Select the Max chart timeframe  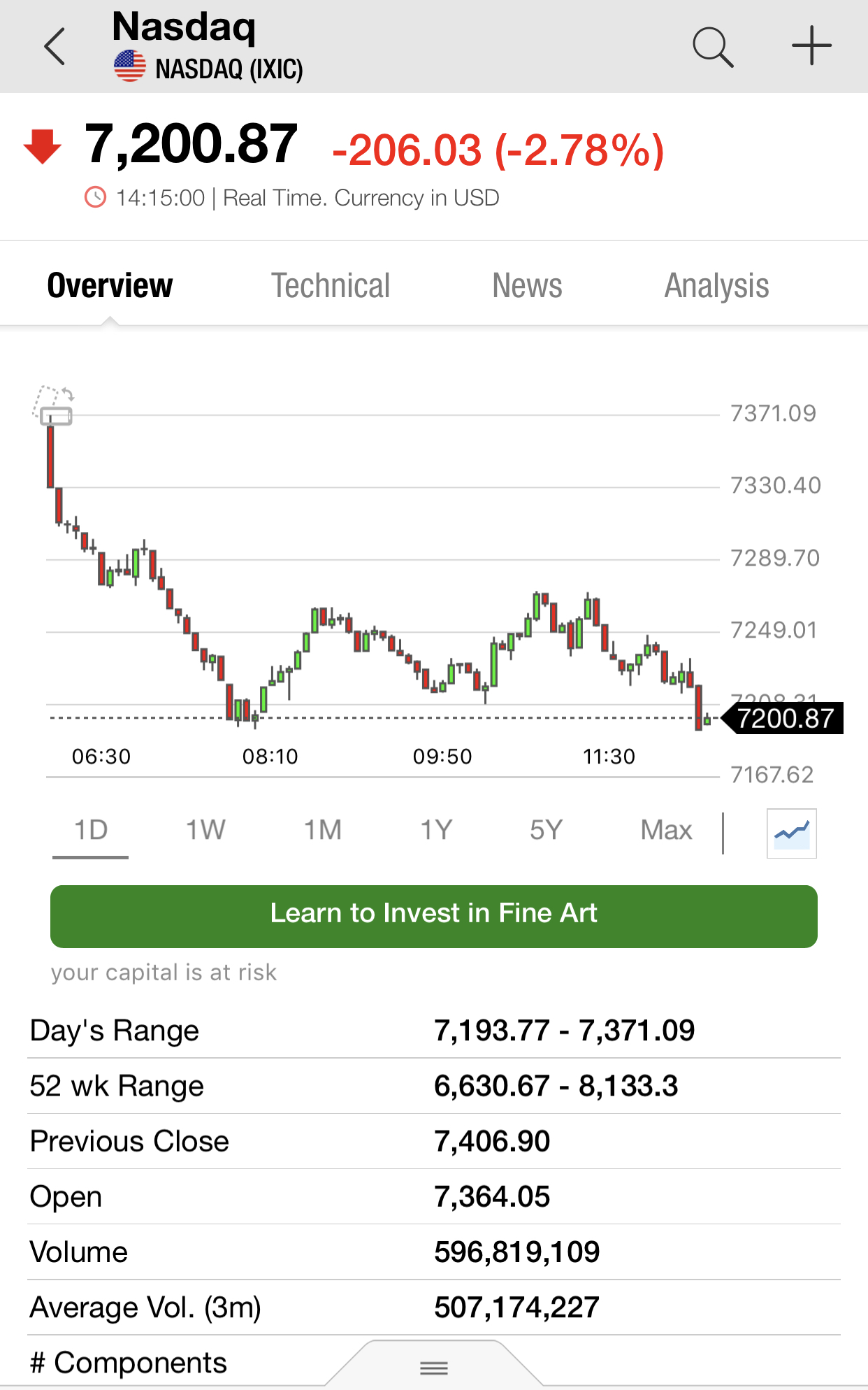coord(666,831)
